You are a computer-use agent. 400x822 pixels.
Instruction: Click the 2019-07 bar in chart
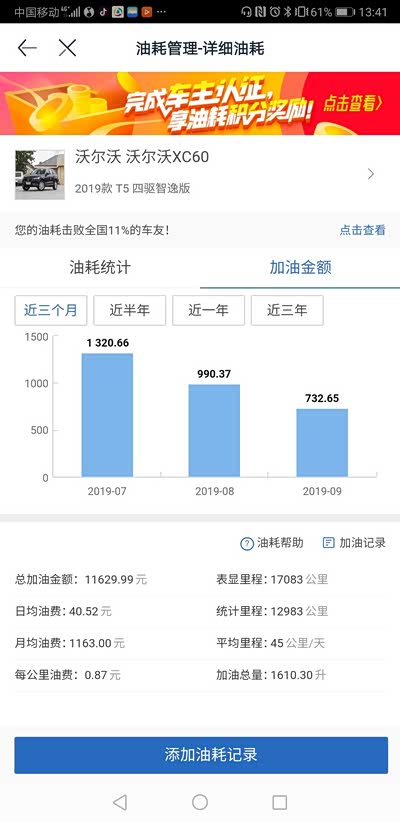pyautogui.click(x=107, y=415)
